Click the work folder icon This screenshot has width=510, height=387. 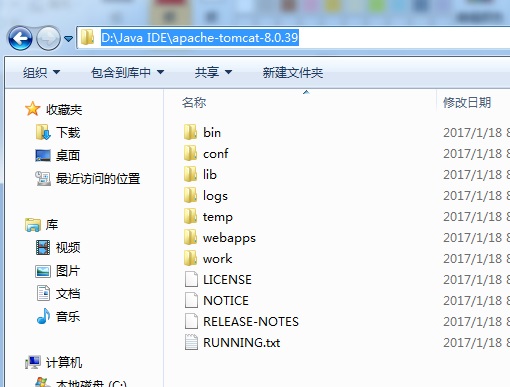click(x=191, y=258)
